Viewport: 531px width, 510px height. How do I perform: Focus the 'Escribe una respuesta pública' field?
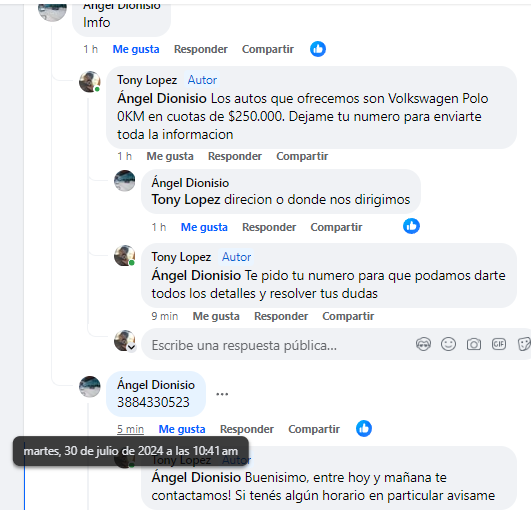point(278,345)
